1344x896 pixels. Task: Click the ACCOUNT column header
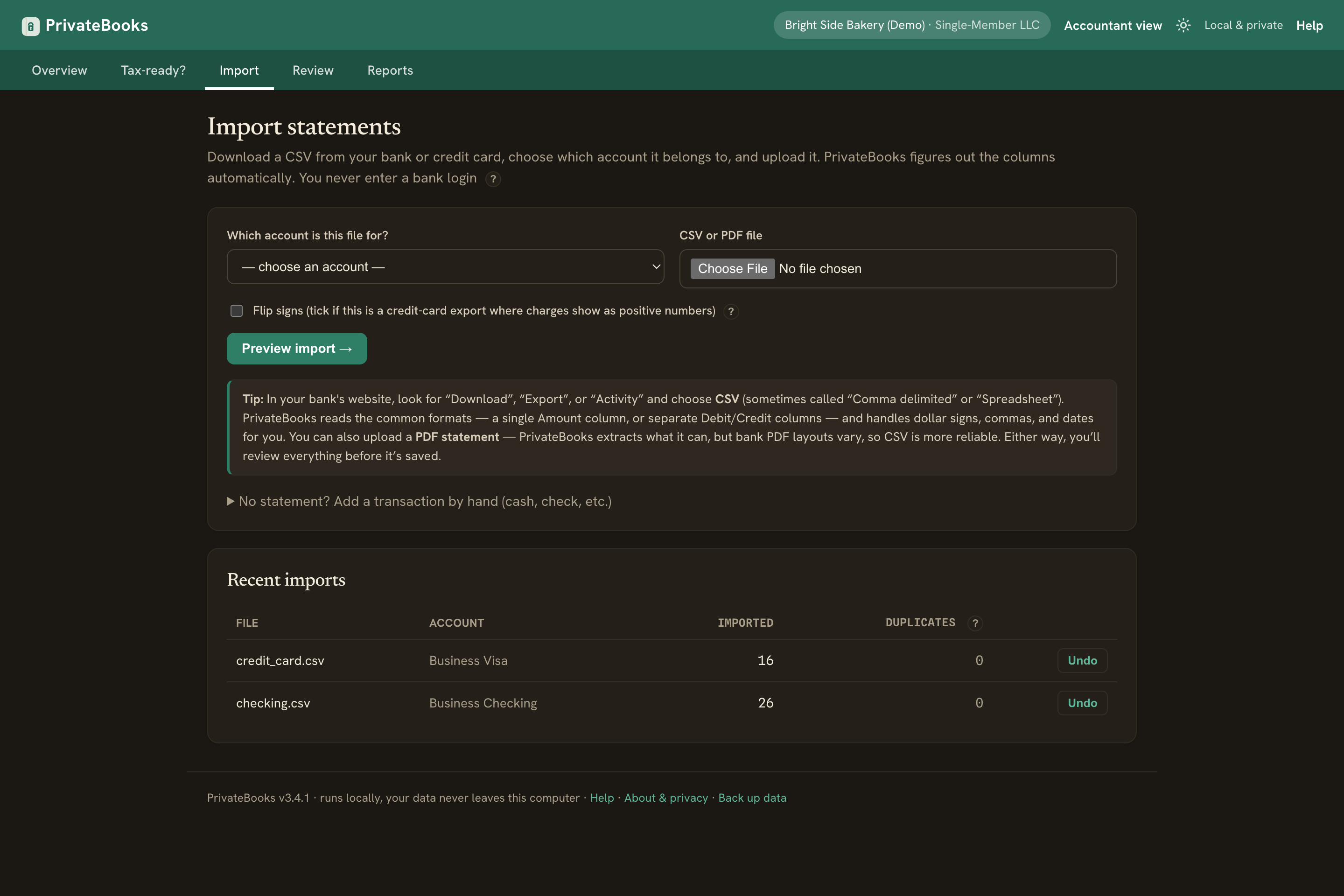456,623
